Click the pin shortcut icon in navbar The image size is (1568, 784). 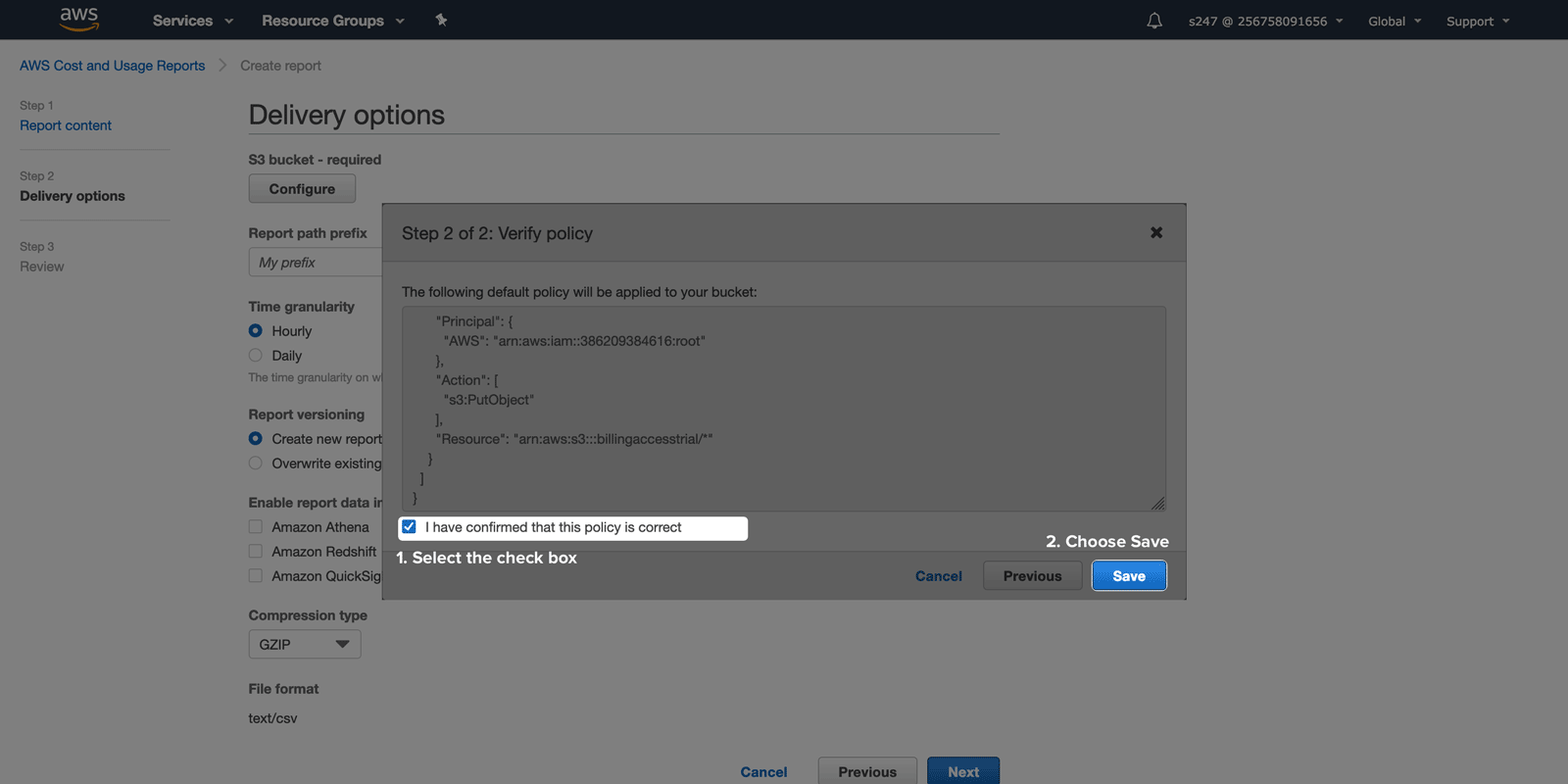pyautogui.click(x=441, y=21)
